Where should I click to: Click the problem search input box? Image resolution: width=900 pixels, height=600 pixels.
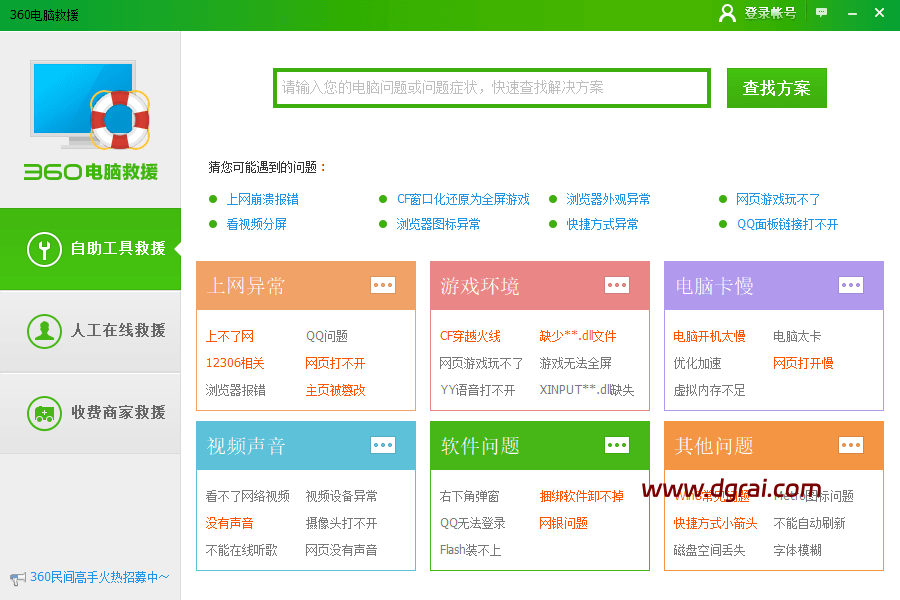[x=490, y=88]
